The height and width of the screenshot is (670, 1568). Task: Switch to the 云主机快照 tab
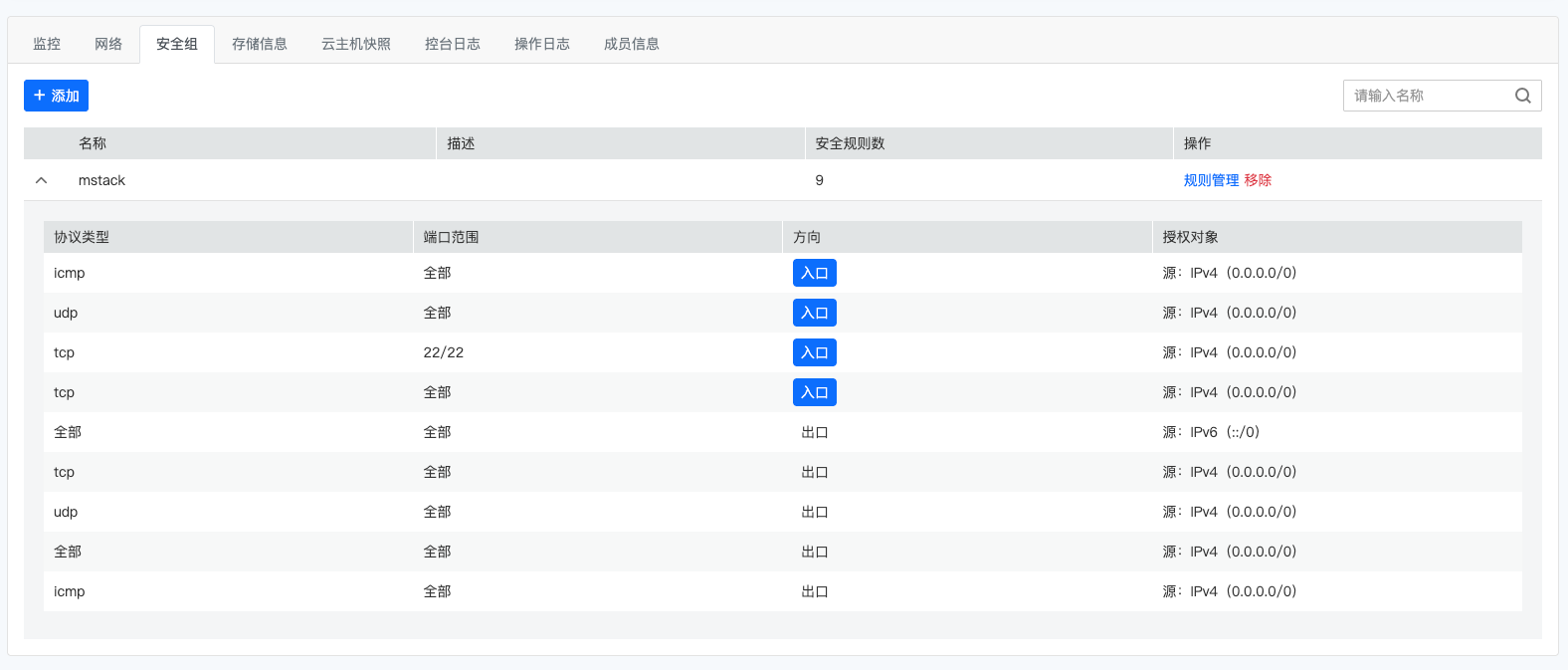point(356,44)
